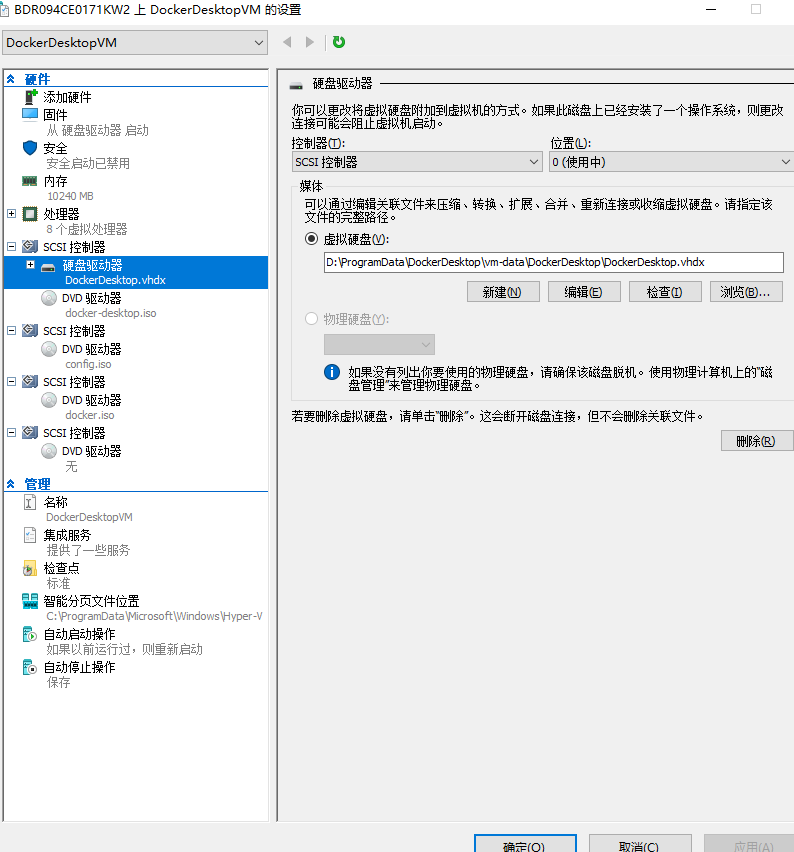This screenshot has width=794, height=852.
Task: Click the 8 个虚拟处理器 text
Action: [87, 229]
